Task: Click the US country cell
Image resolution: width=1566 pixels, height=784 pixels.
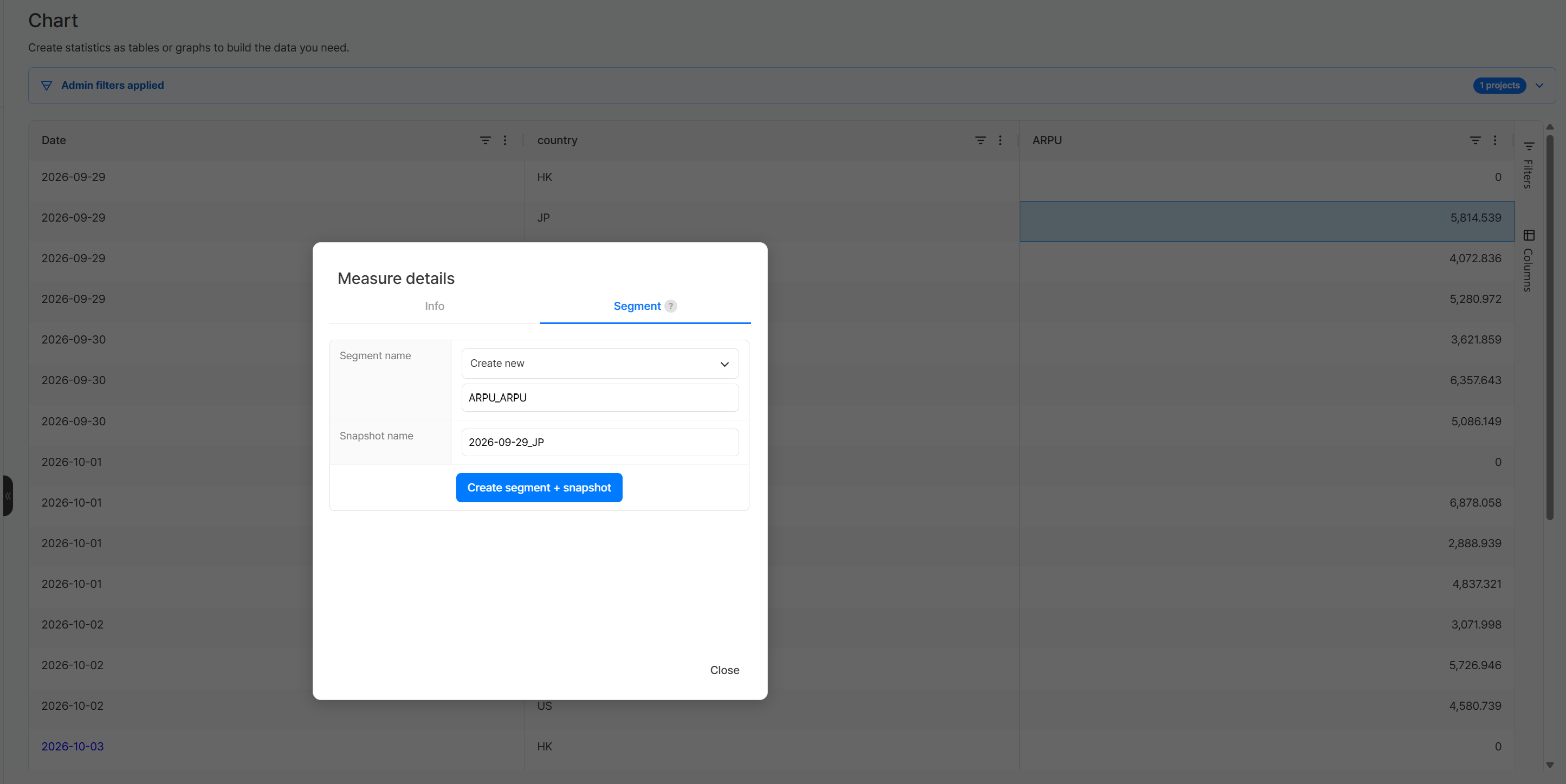Action: (545, 706)
